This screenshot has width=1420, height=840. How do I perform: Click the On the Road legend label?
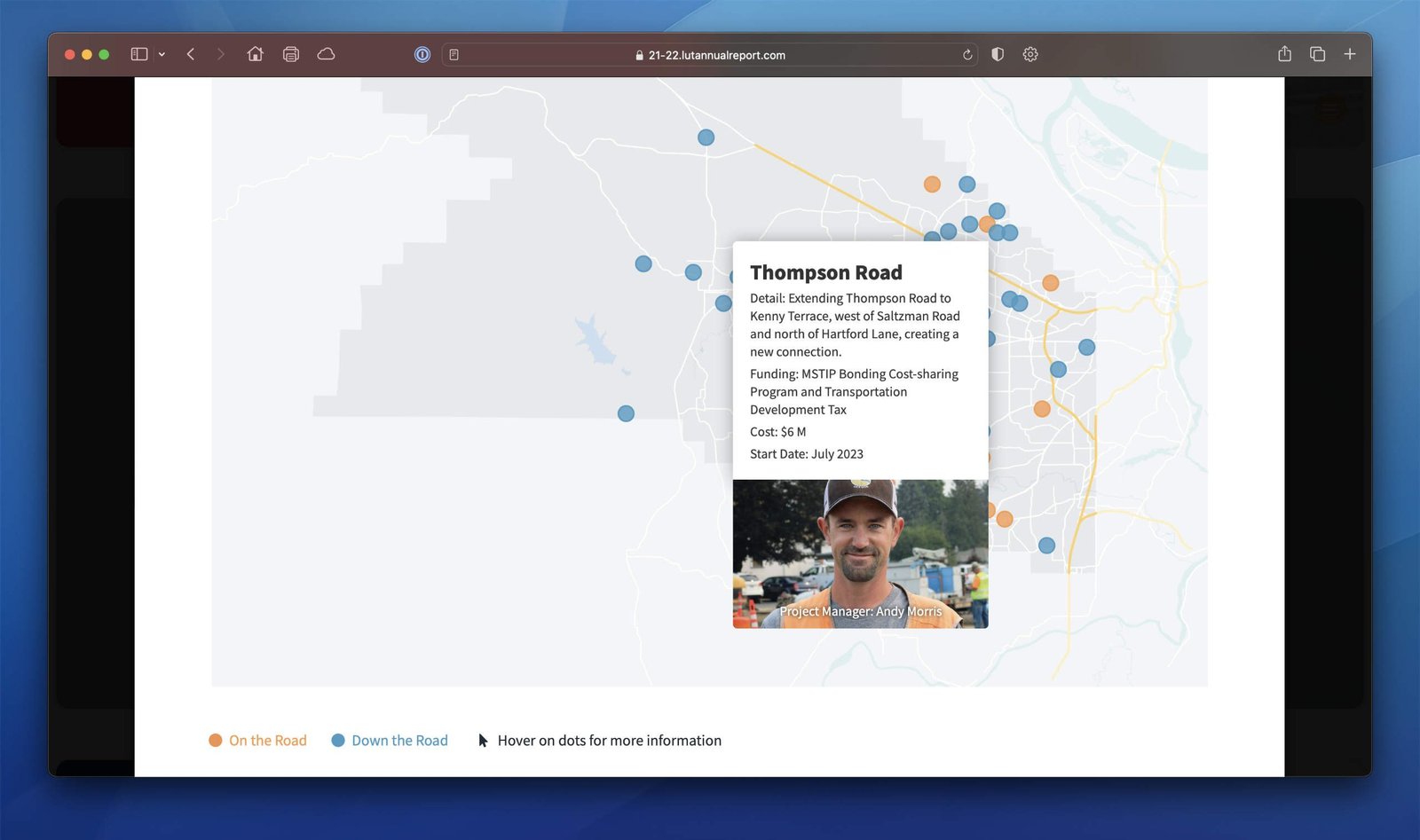point(267,741)
